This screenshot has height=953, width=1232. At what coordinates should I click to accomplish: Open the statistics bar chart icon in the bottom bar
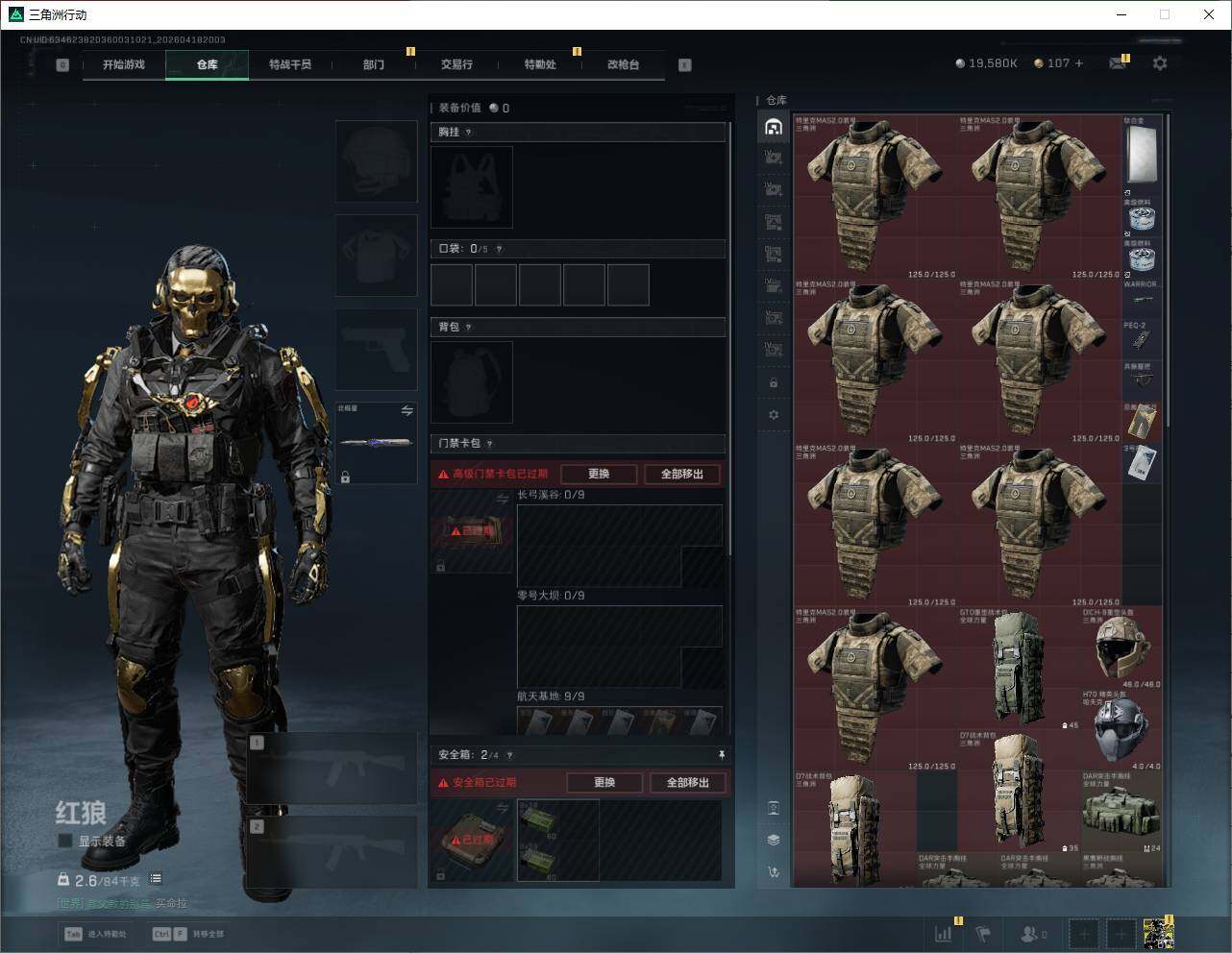coord(944,934)
